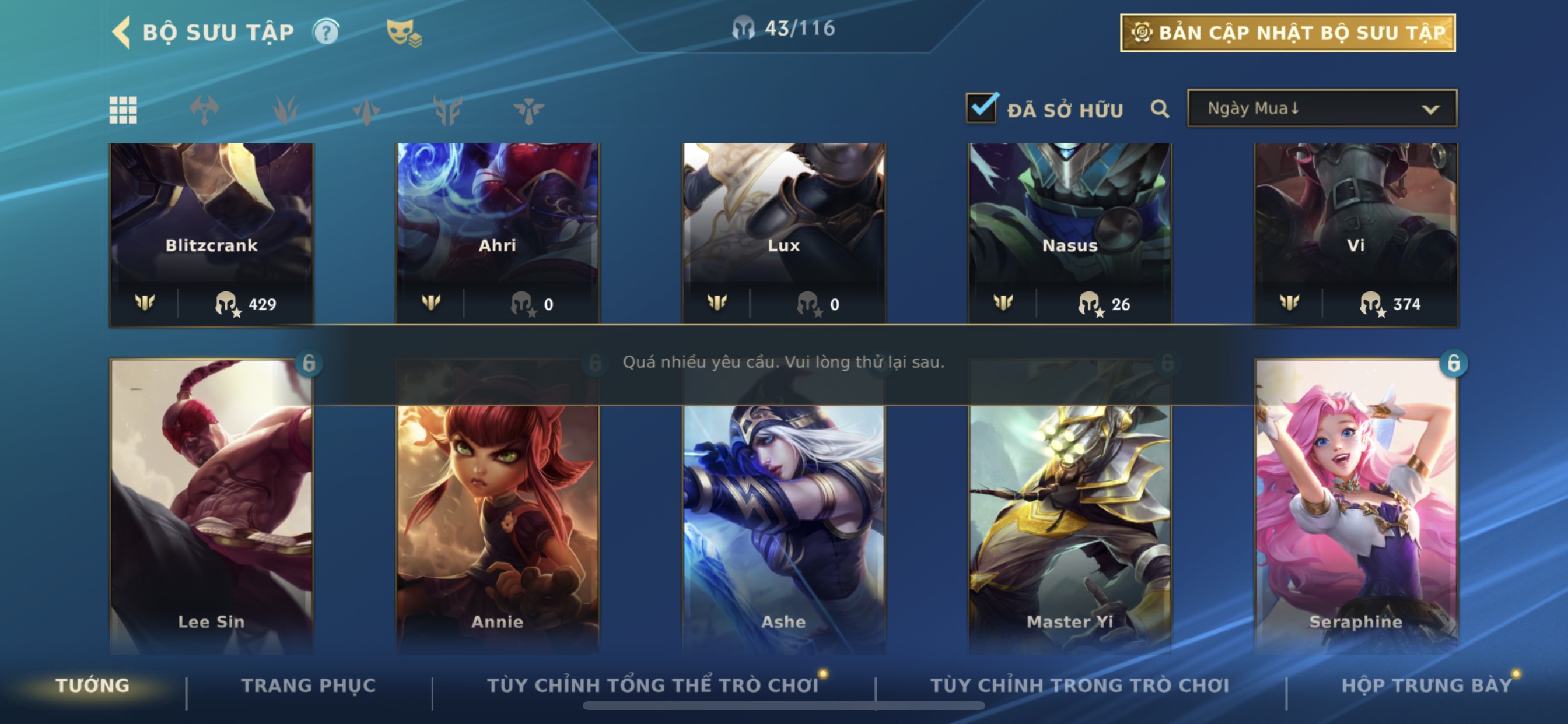Uncheck the Đã Sở Hữu checkbox
The height and width of the screenshot is (724, 1568).
click(x=981, y=108)
